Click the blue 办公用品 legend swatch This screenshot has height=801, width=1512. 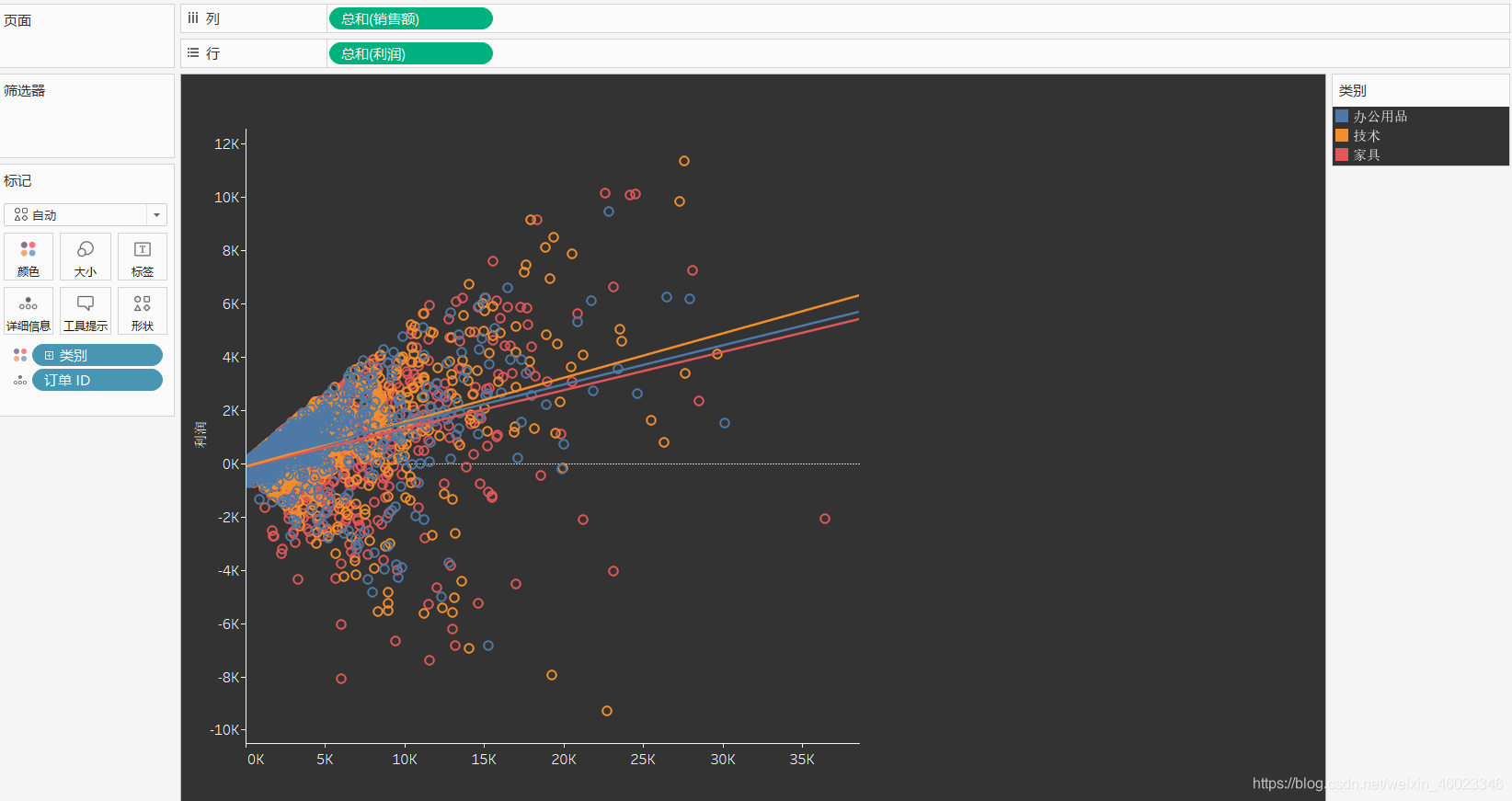point(1342,116)
